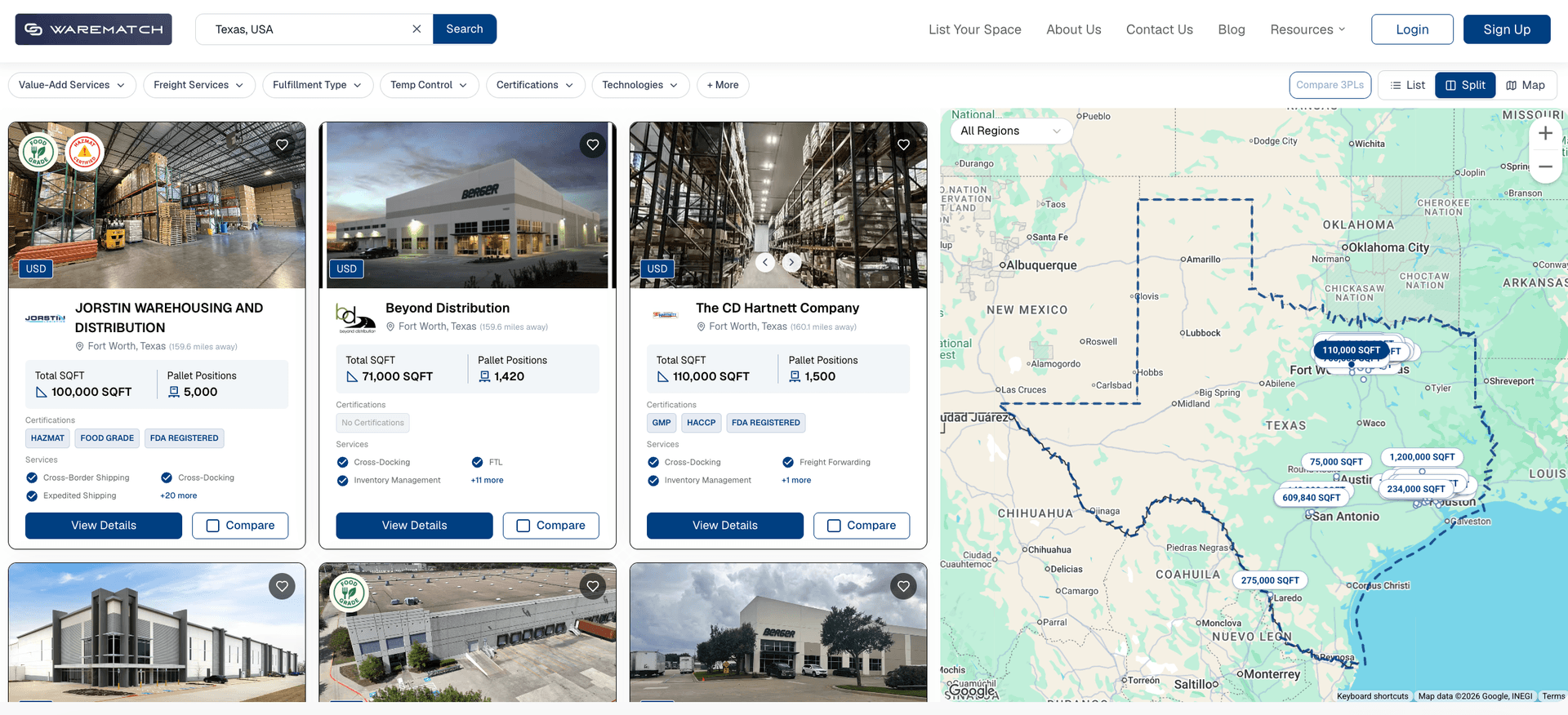The width and height of the screenshot is (1568, 715).
Task: Click the USD badge on Beyond Distribution photo
Action: [x=347, y=269]
